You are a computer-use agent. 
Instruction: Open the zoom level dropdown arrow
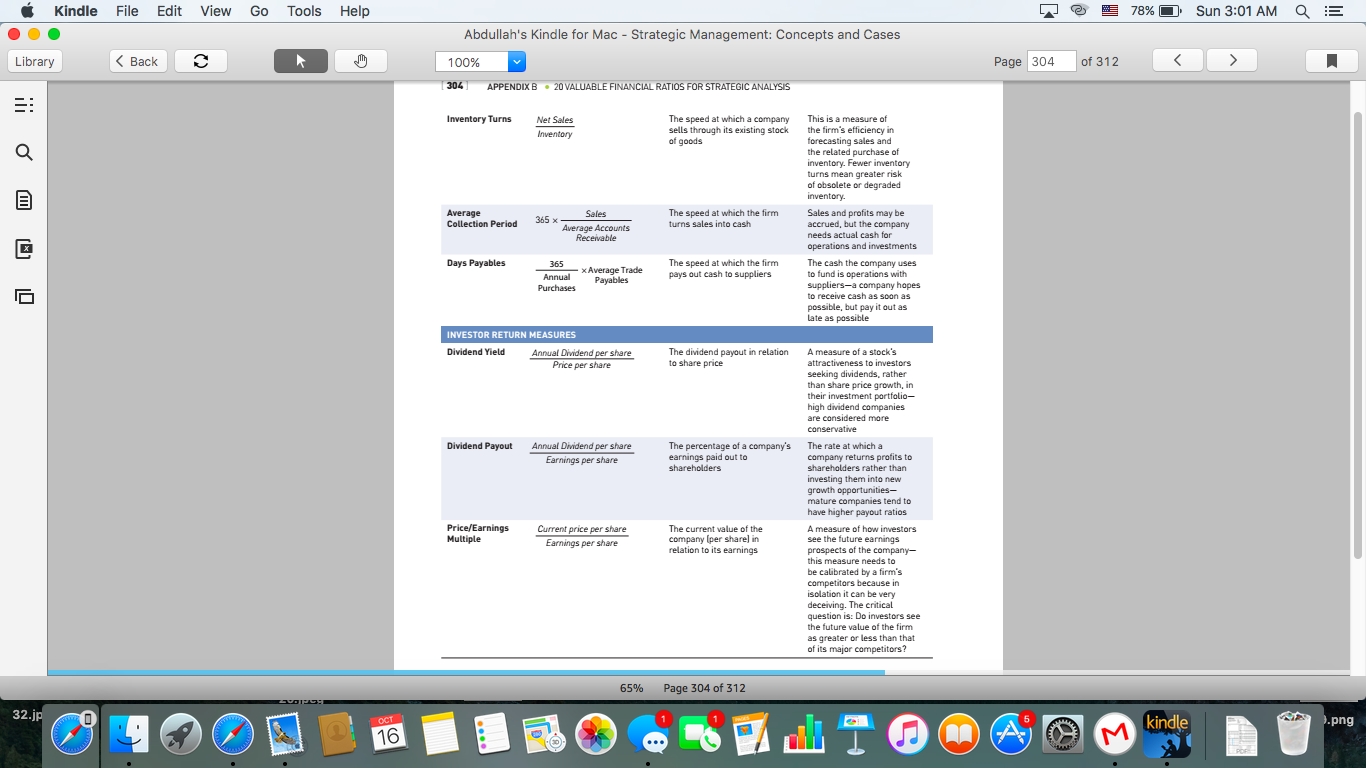point(517,62)
